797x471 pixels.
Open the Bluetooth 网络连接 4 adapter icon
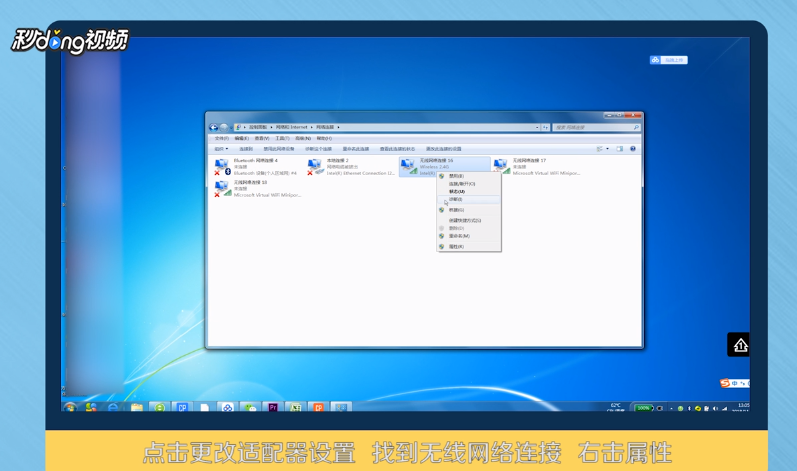click(222, 167)
